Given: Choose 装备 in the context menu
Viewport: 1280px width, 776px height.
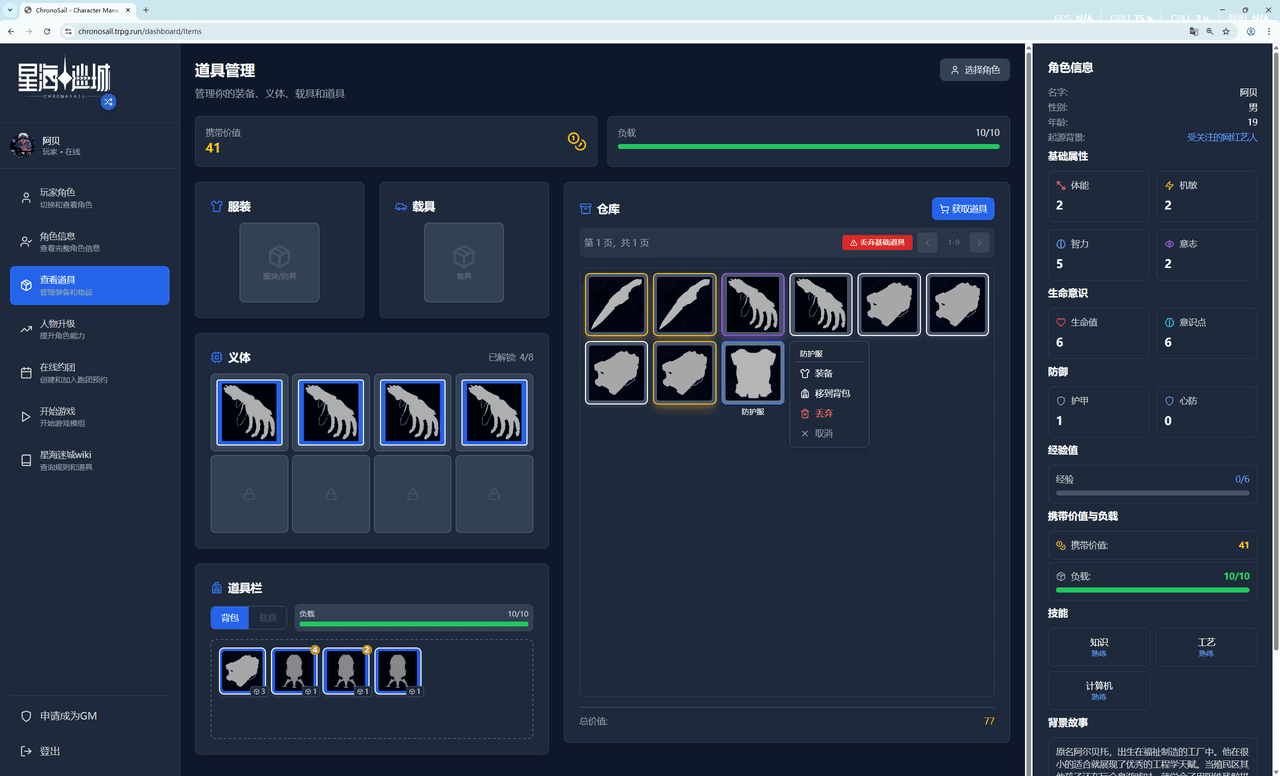Looking at the screenshot, I should (823, 373).
